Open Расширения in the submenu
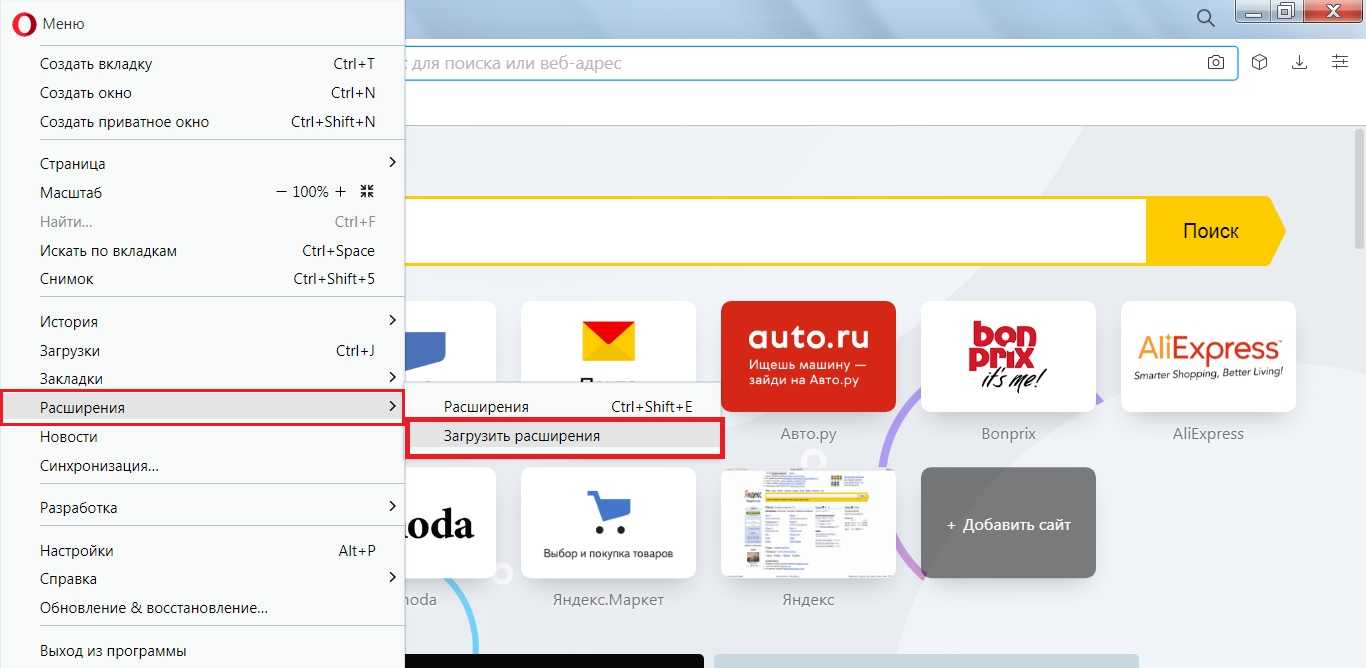The width and height of the screenshot is (1366, 668). pyautogui.click(x=564, y=407)
